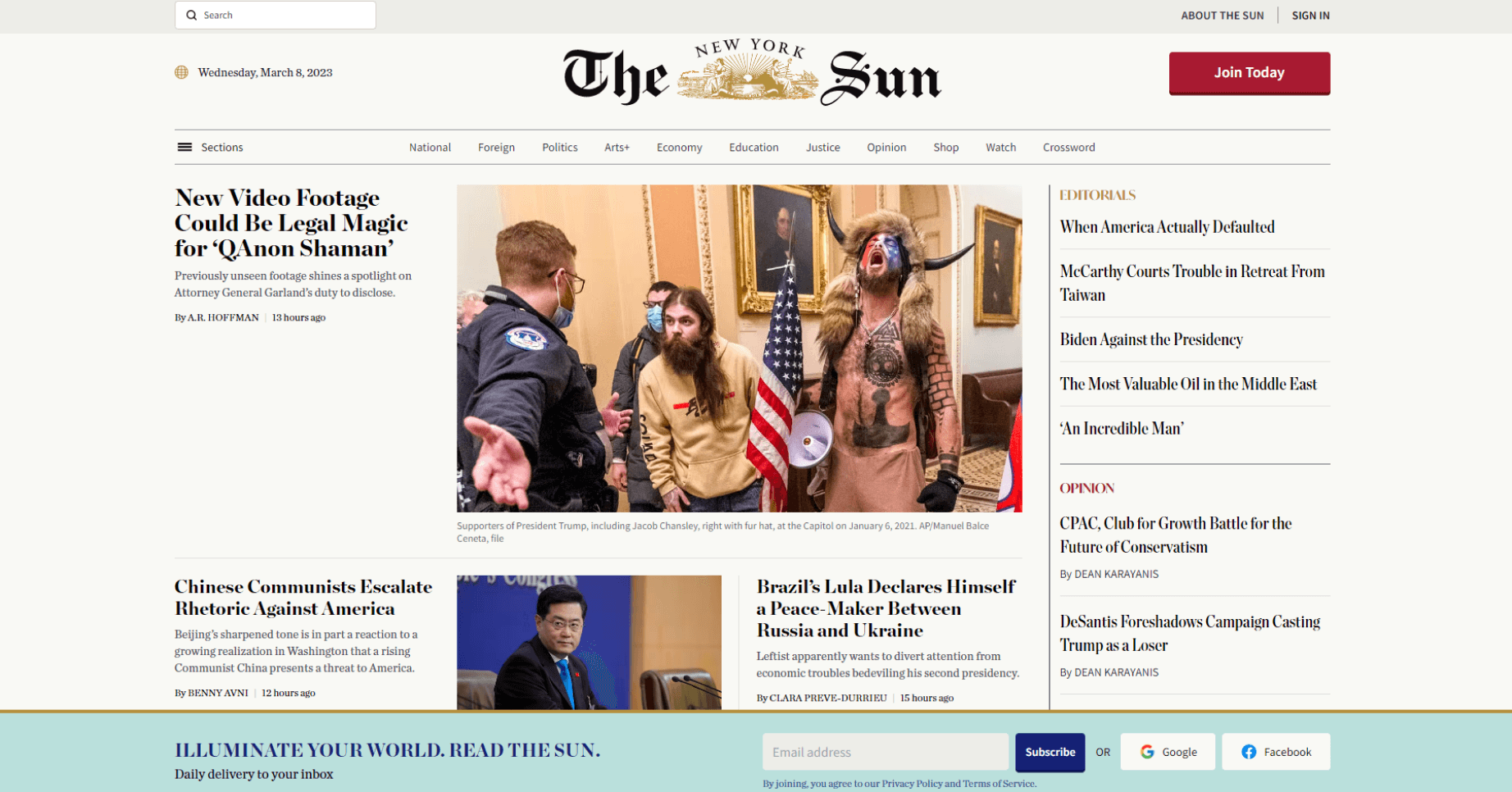Click the '15 hours ago' timestamp
Viewport: 1512px width, 792px height.
tap(927, 698)
